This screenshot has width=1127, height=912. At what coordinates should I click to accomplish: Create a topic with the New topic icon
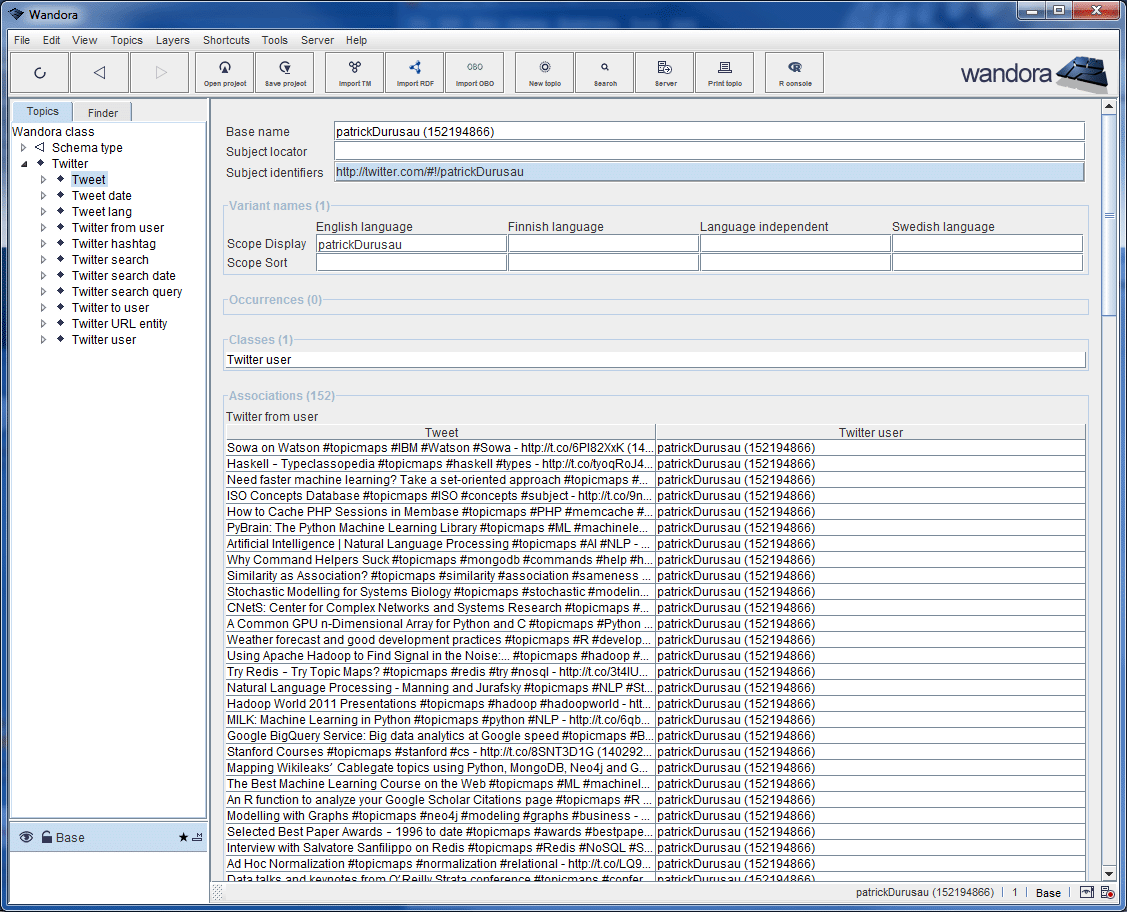pos(544,72)
